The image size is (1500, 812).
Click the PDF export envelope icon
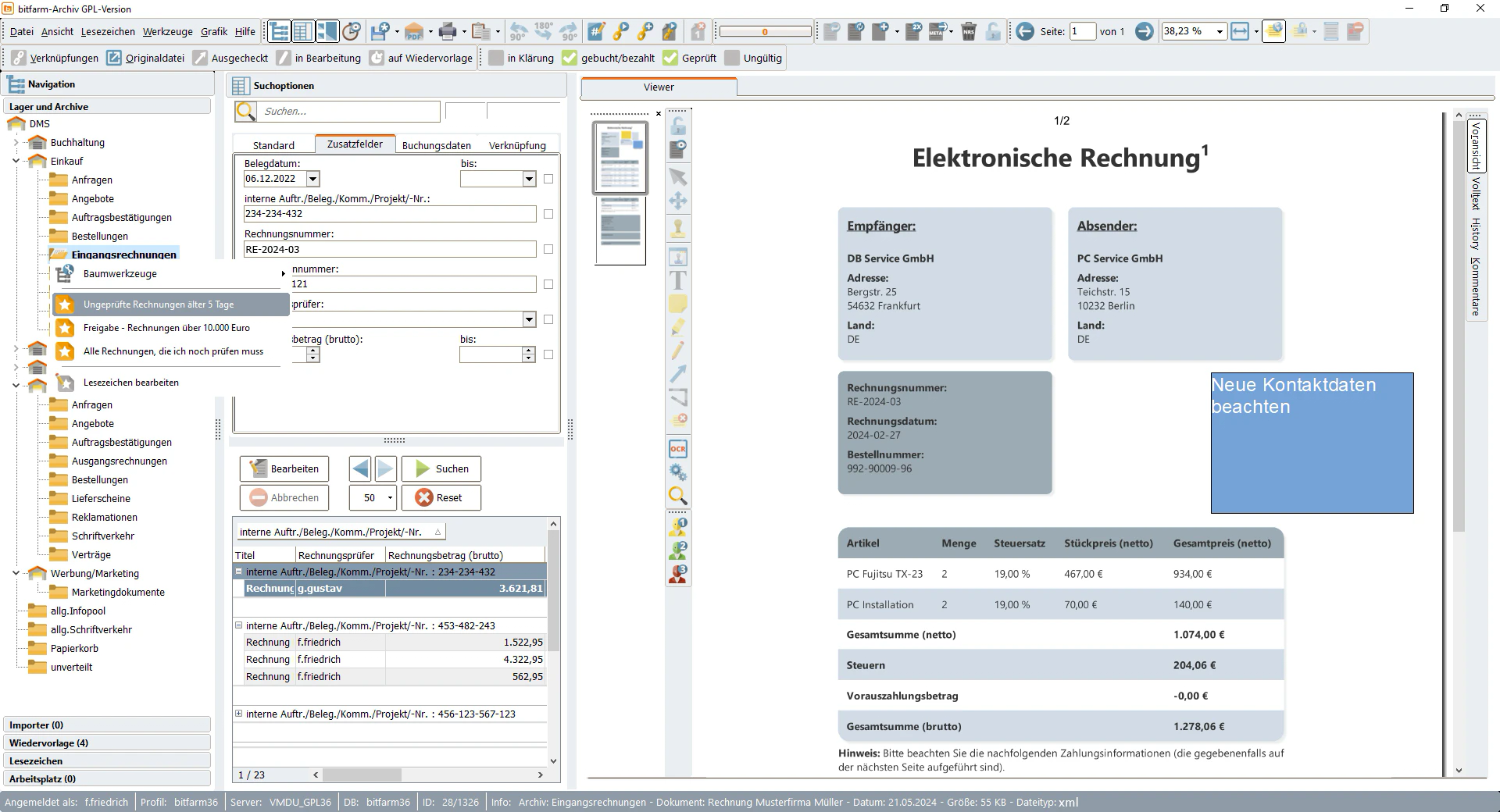(x=413, y=32)
